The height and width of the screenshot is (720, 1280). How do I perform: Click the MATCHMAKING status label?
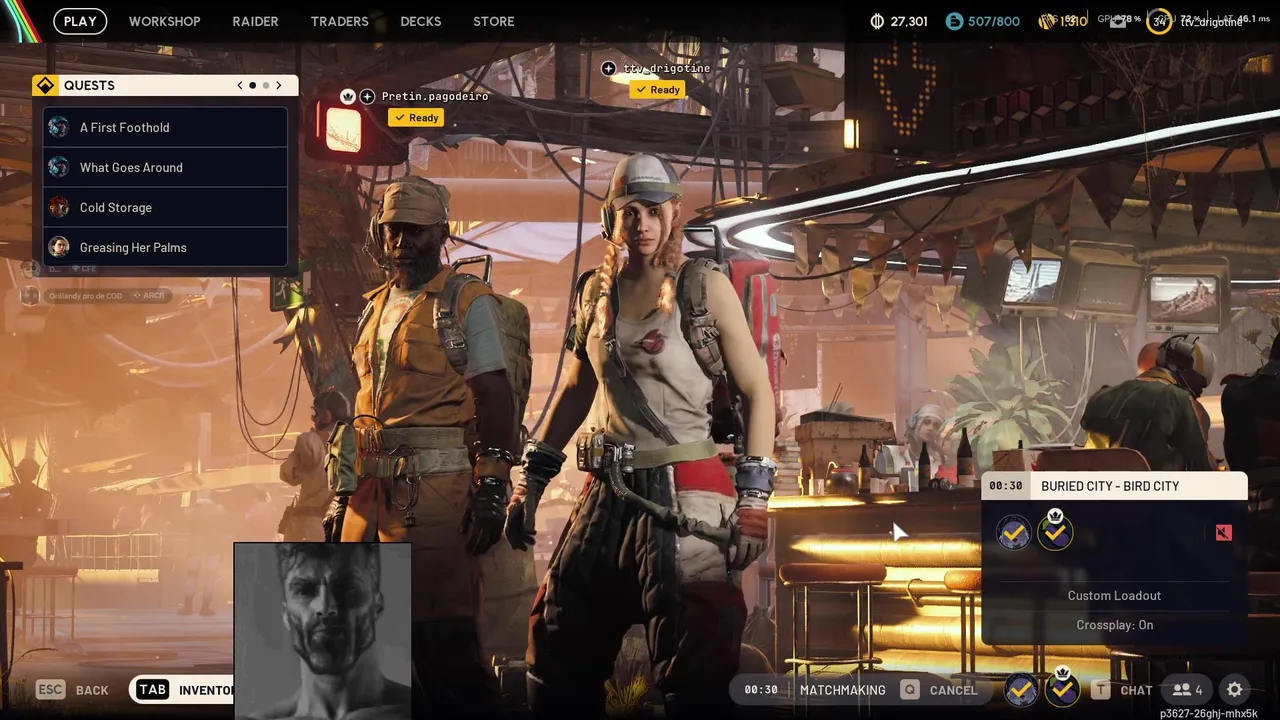point(842,690)
